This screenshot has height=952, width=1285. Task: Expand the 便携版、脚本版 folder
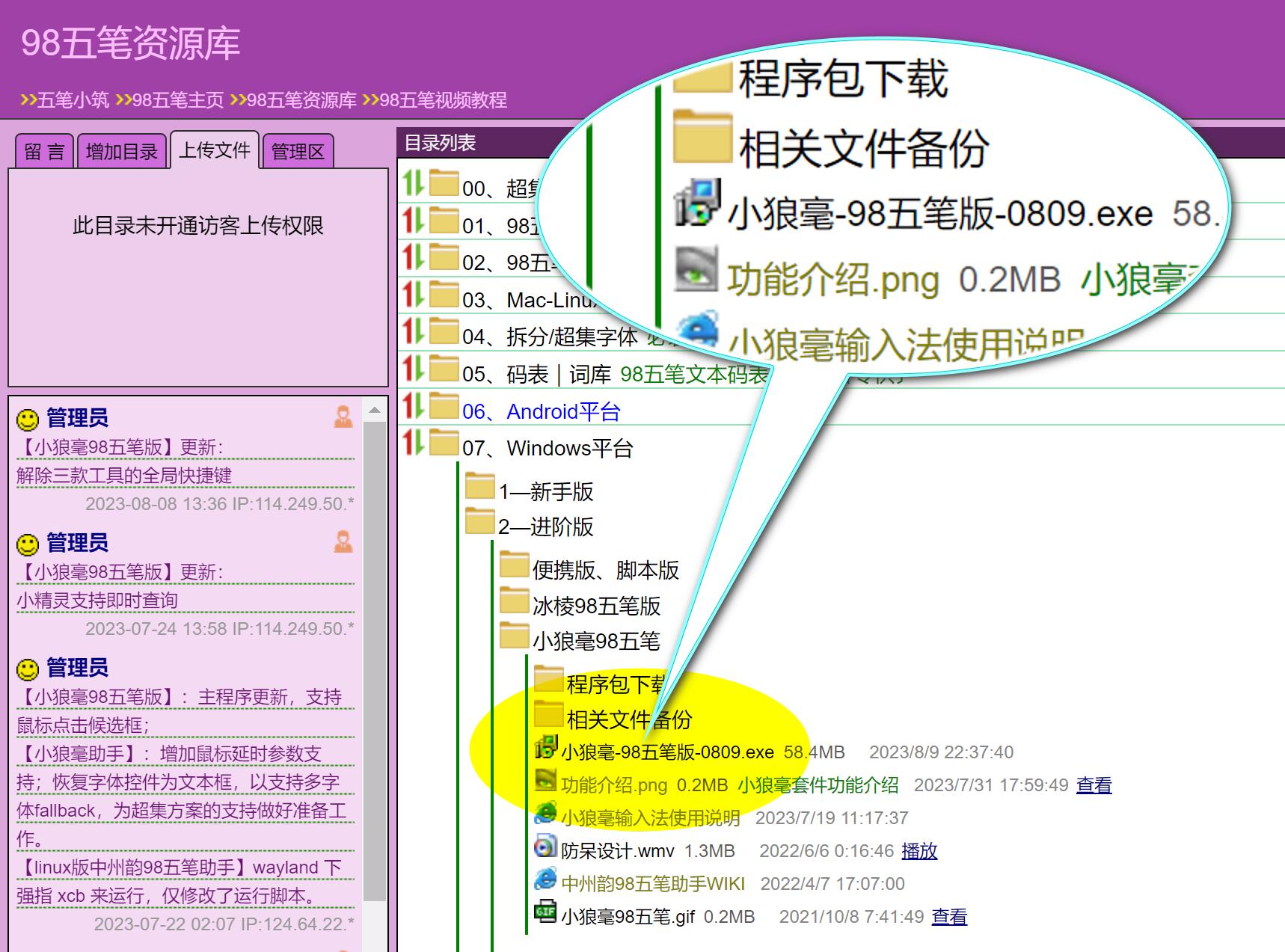point(605,570)
